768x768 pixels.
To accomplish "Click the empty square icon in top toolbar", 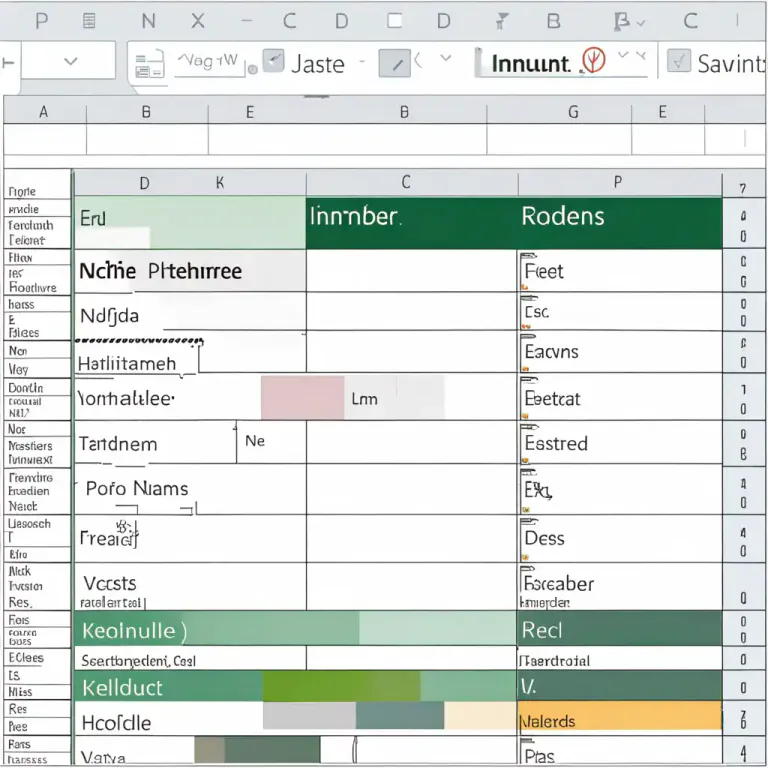I will tap(395, 21).
